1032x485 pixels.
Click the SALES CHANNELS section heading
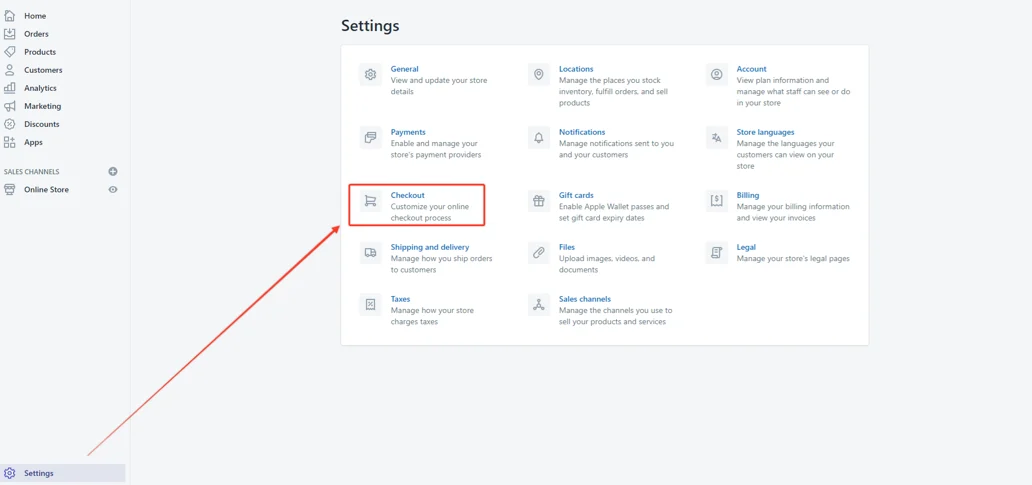click(32, 172)
